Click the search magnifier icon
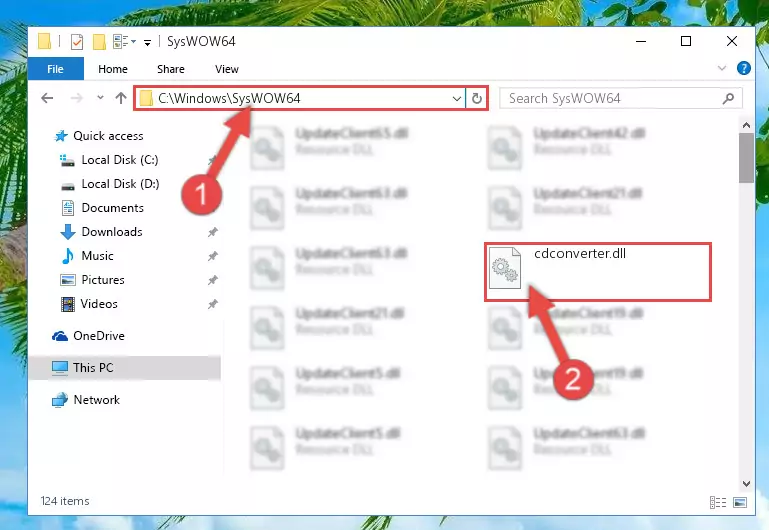 pos(728,99)
